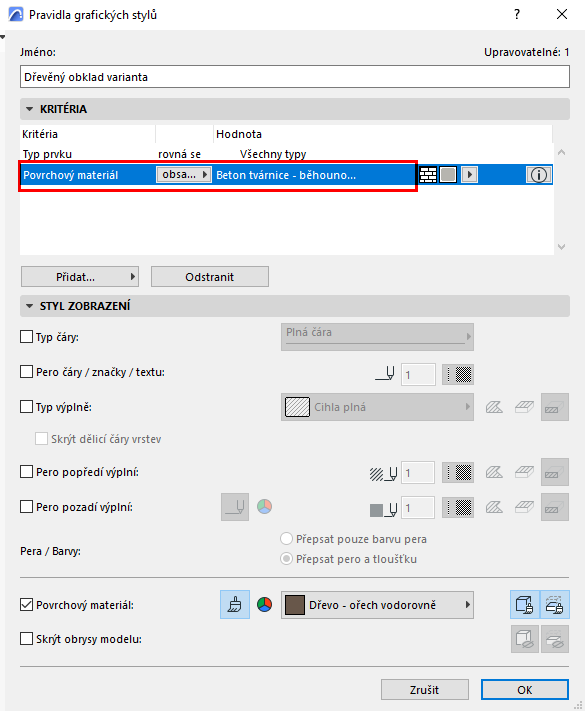Image resolution: width=585 pixels, height=711 pixels.
Task: Click the line pen number field
Action: click(x=418, y=375)
